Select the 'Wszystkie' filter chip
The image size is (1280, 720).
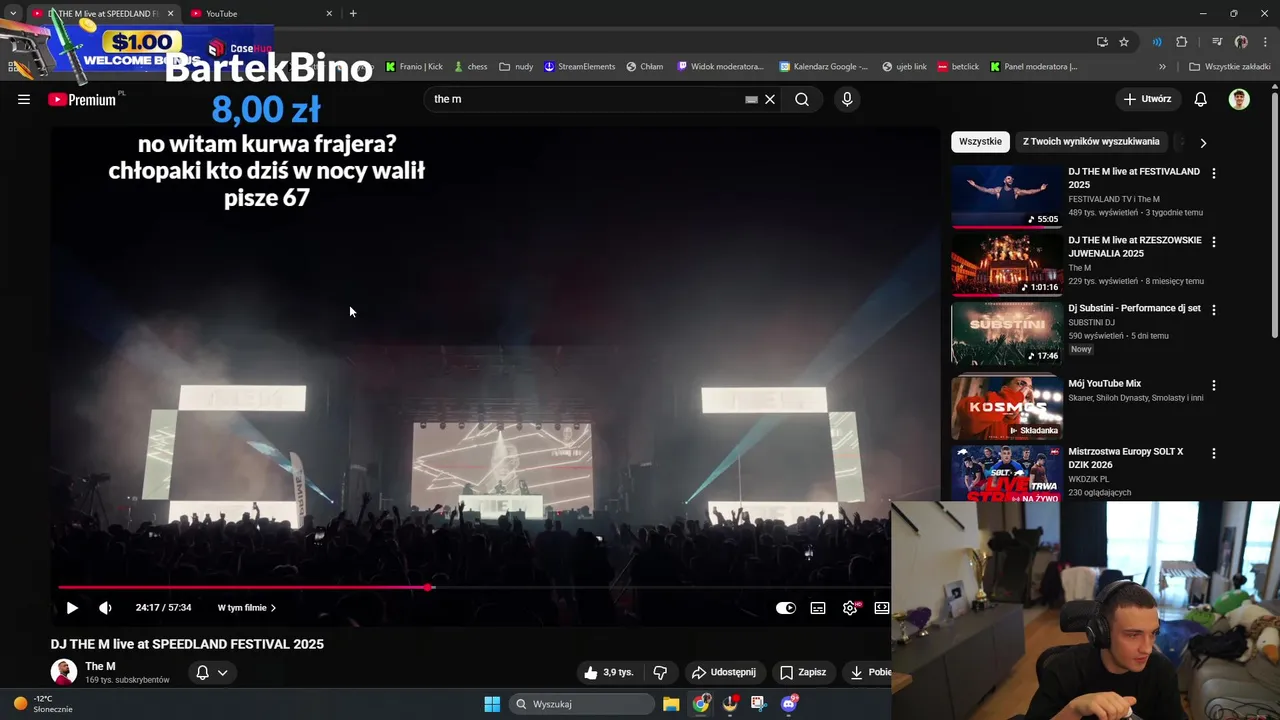980,142
